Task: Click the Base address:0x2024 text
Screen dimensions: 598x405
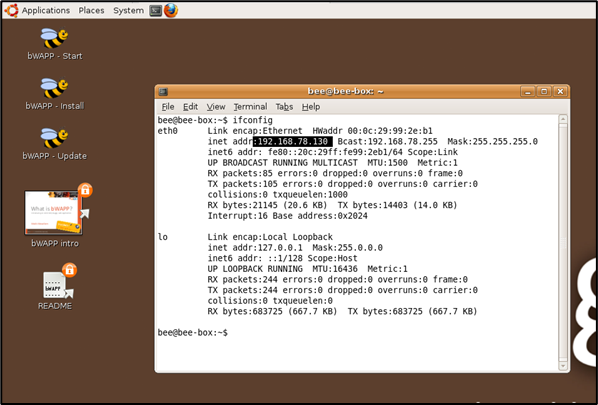Action: (320, 216)
